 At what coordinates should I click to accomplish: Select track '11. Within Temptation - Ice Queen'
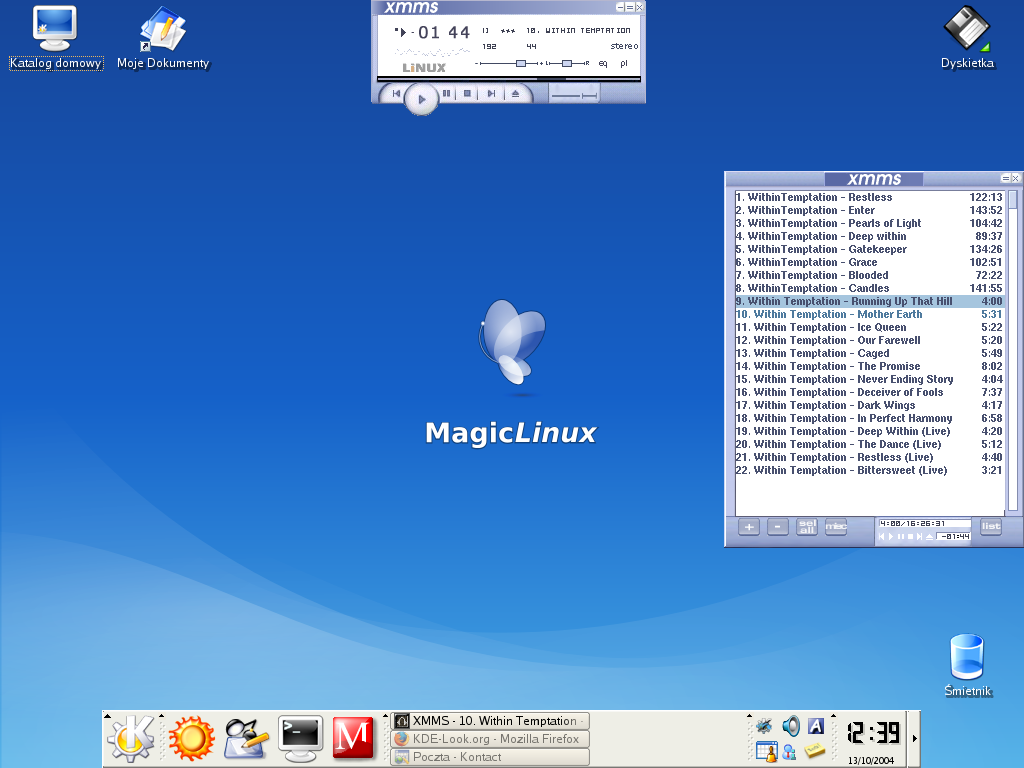click(x=869, y=327)
